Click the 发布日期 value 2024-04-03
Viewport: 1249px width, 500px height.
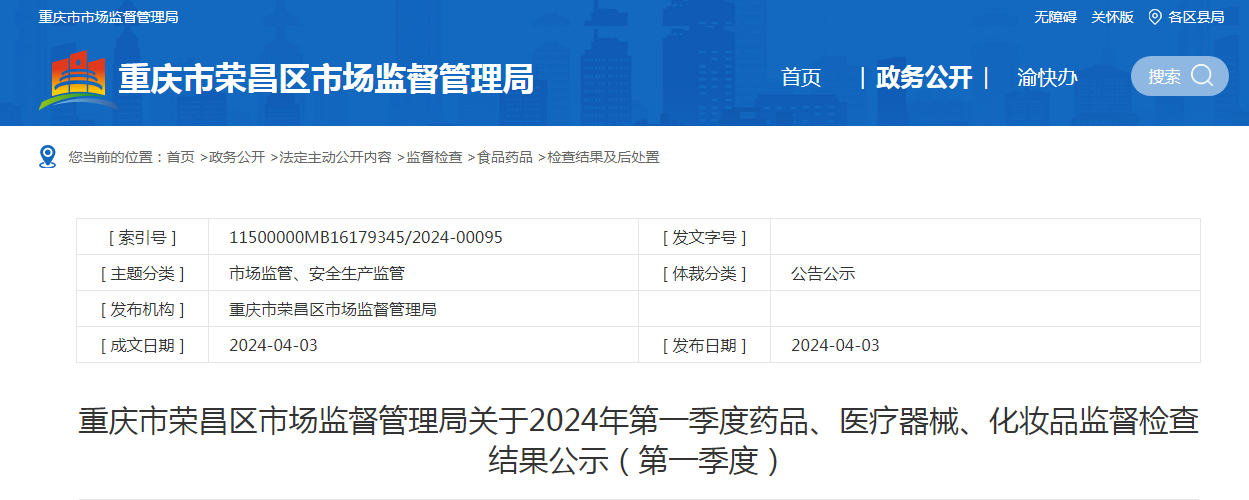point(835,345)
